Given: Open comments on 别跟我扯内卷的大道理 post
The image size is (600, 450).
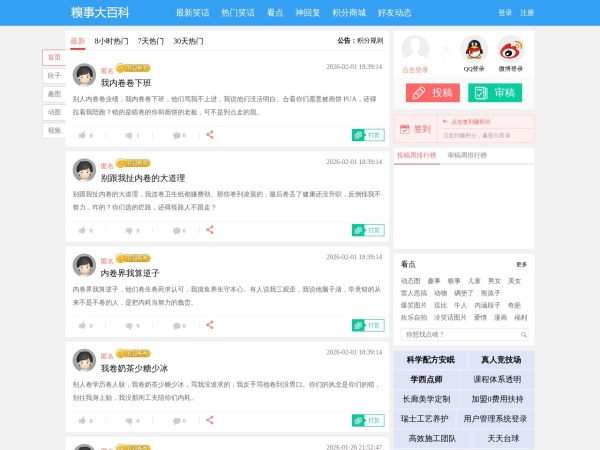Looking at the screenshot, I should tap(178, 230).
